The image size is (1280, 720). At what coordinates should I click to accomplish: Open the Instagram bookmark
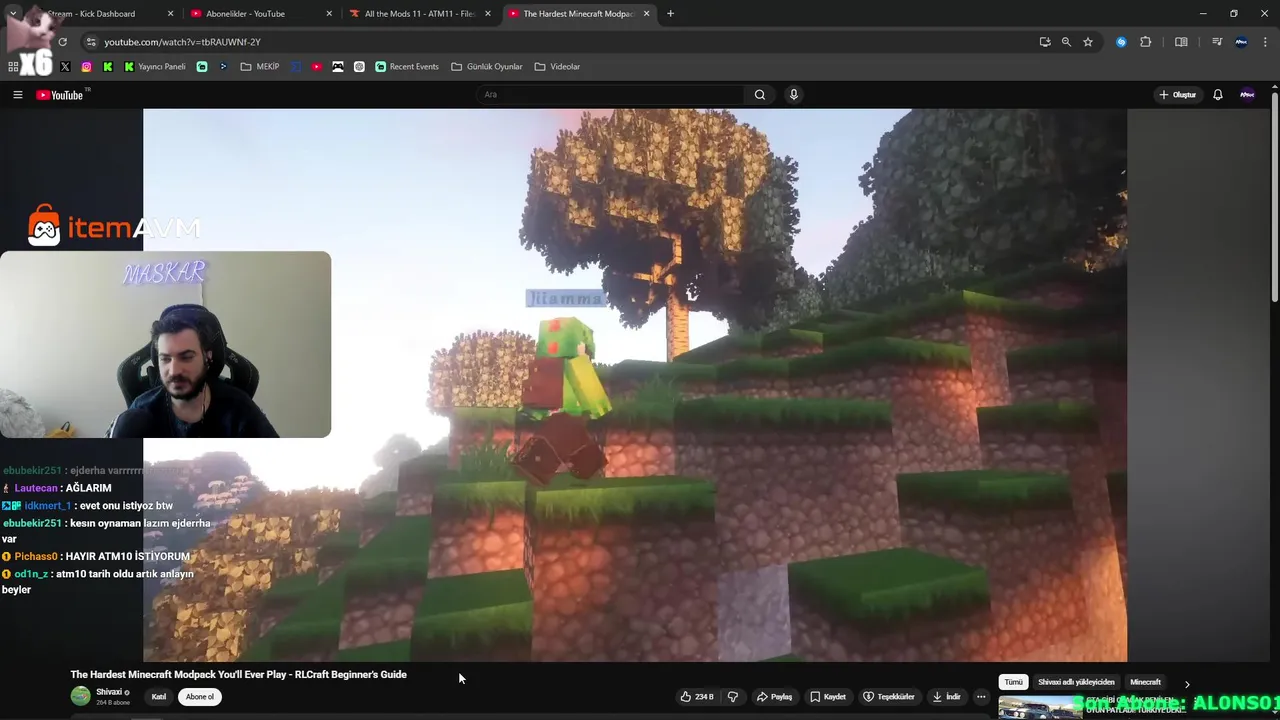(87, 67)
